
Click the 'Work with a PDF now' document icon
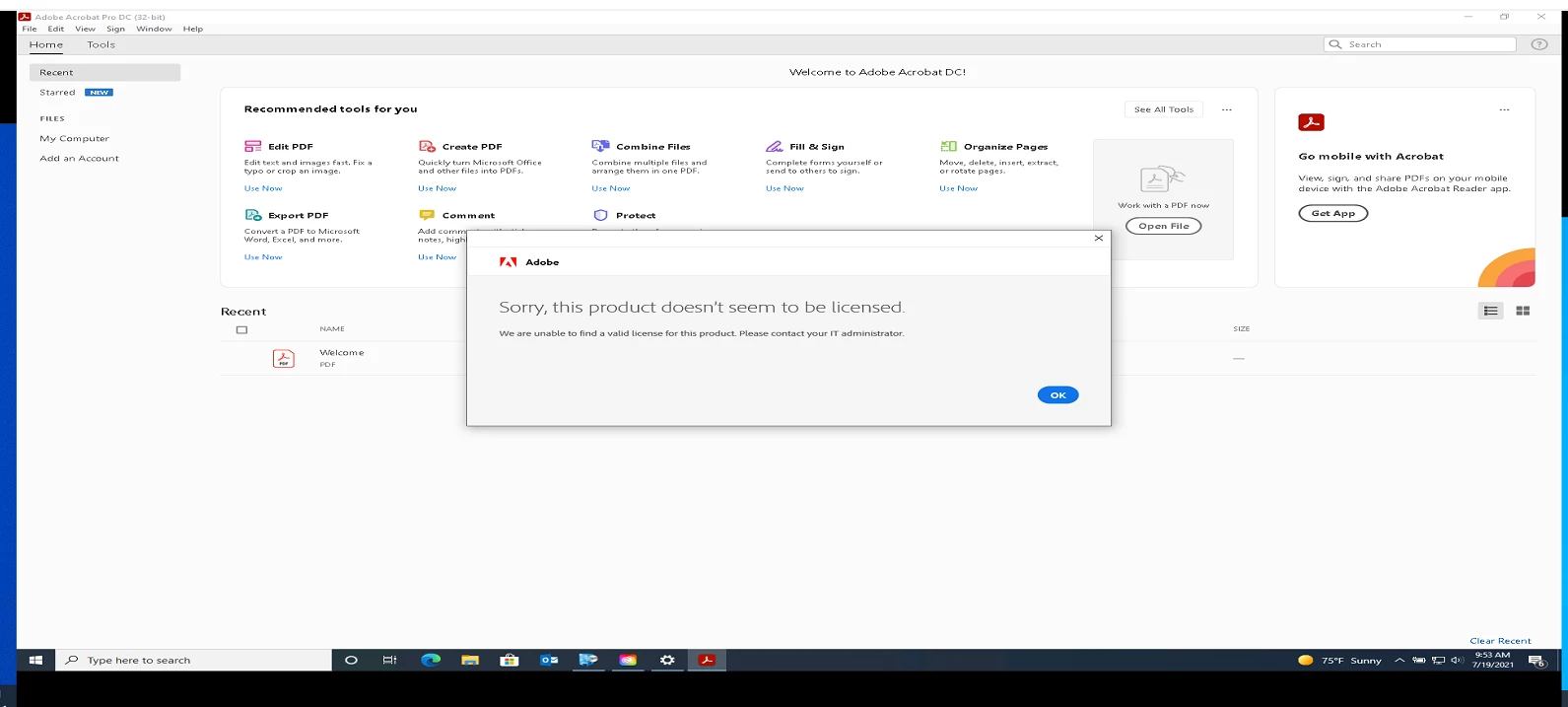click(x=1163, y=179)
